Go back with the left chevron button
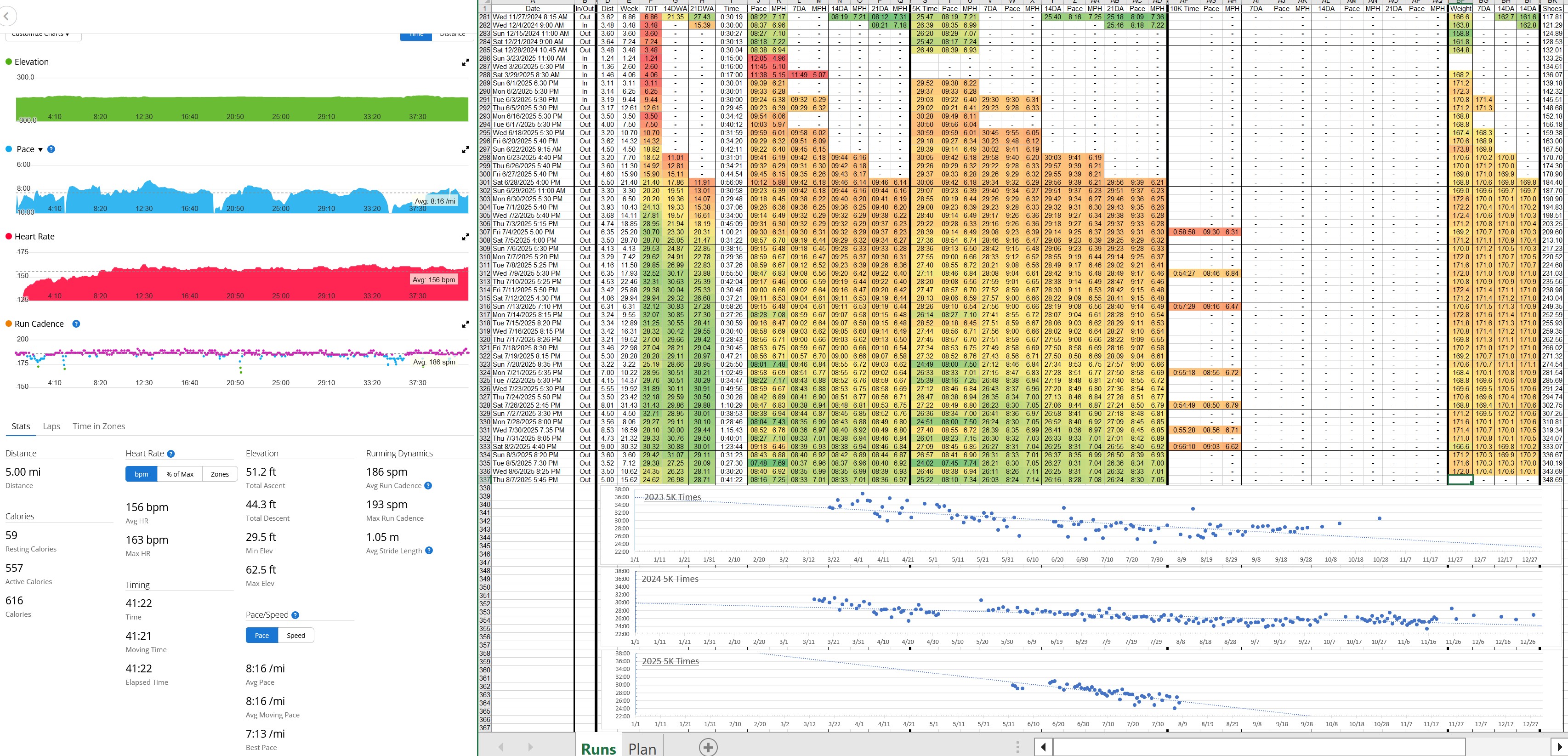The height and width of the screenshot is (756, 1568). tap(6, 17)
